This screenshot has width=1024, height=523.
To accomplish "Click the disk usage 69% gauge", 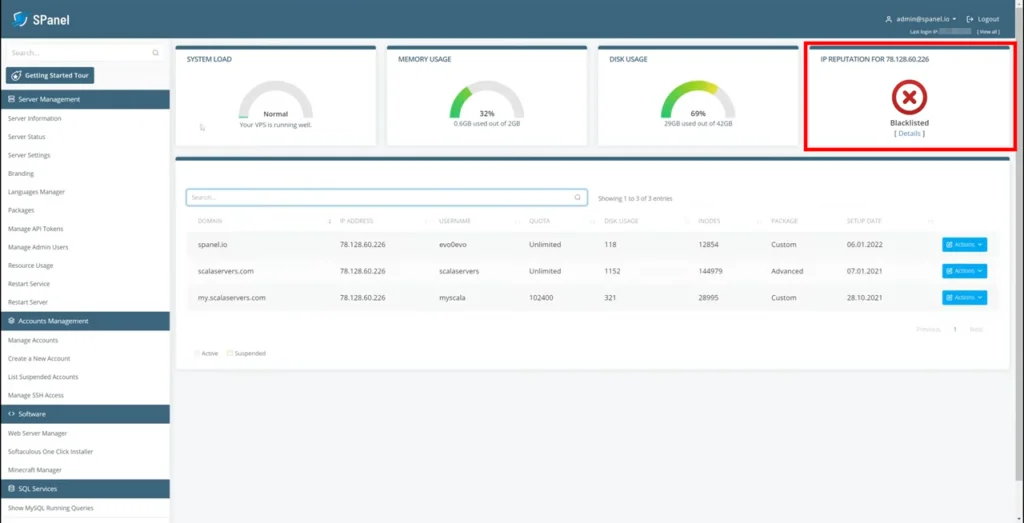I will (x=698, y=99).
